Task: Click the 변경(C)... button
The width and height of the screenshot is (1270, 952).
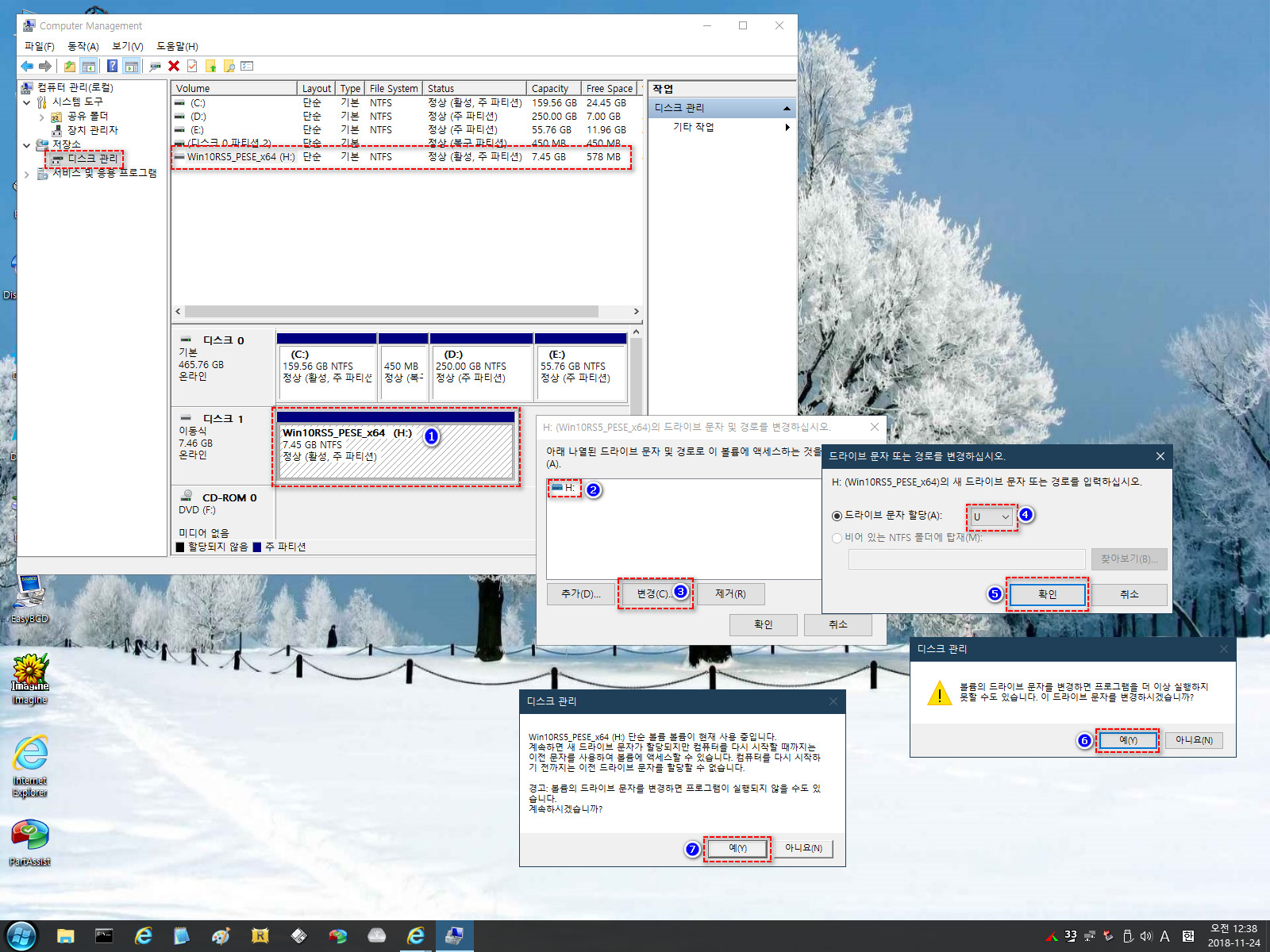Action: click(656, 593)
